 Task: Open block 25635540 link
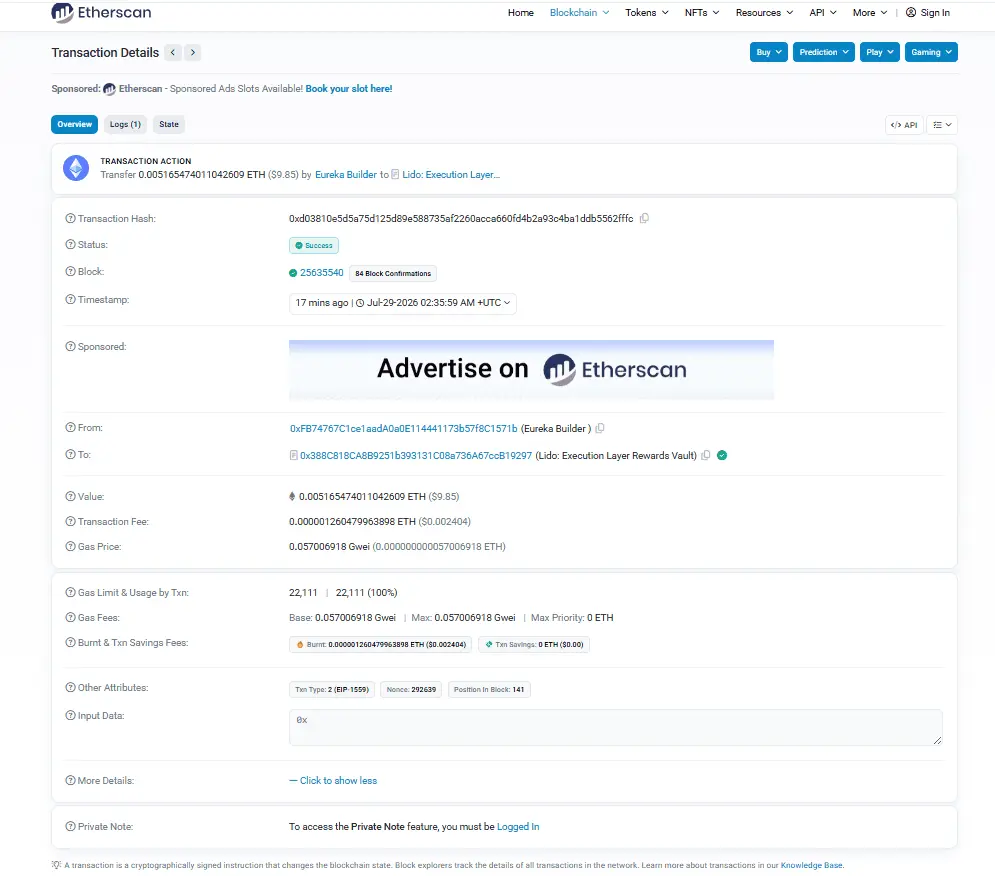point(322,272)
